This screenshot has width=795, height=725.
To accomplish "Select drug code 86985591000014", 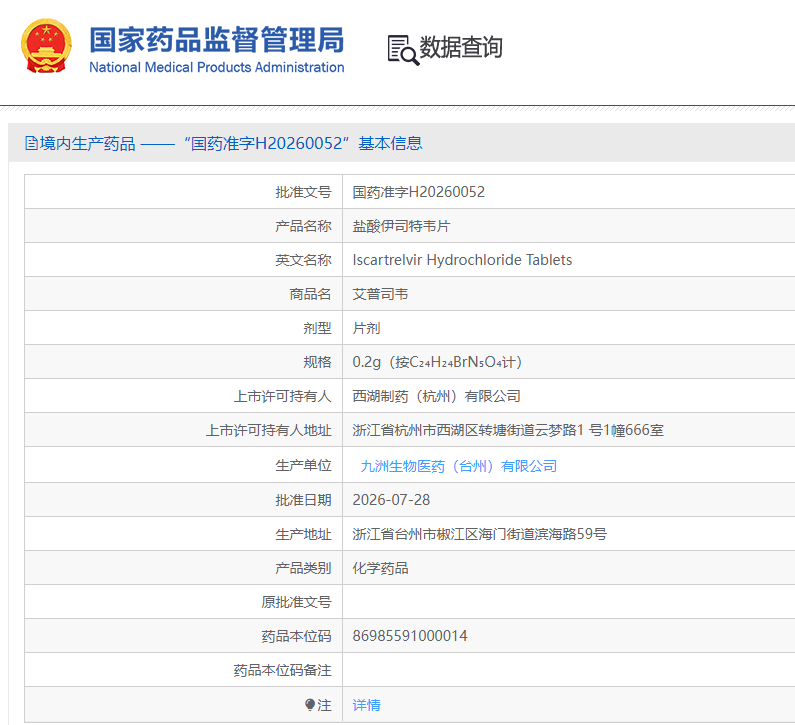I will [410, 636].
